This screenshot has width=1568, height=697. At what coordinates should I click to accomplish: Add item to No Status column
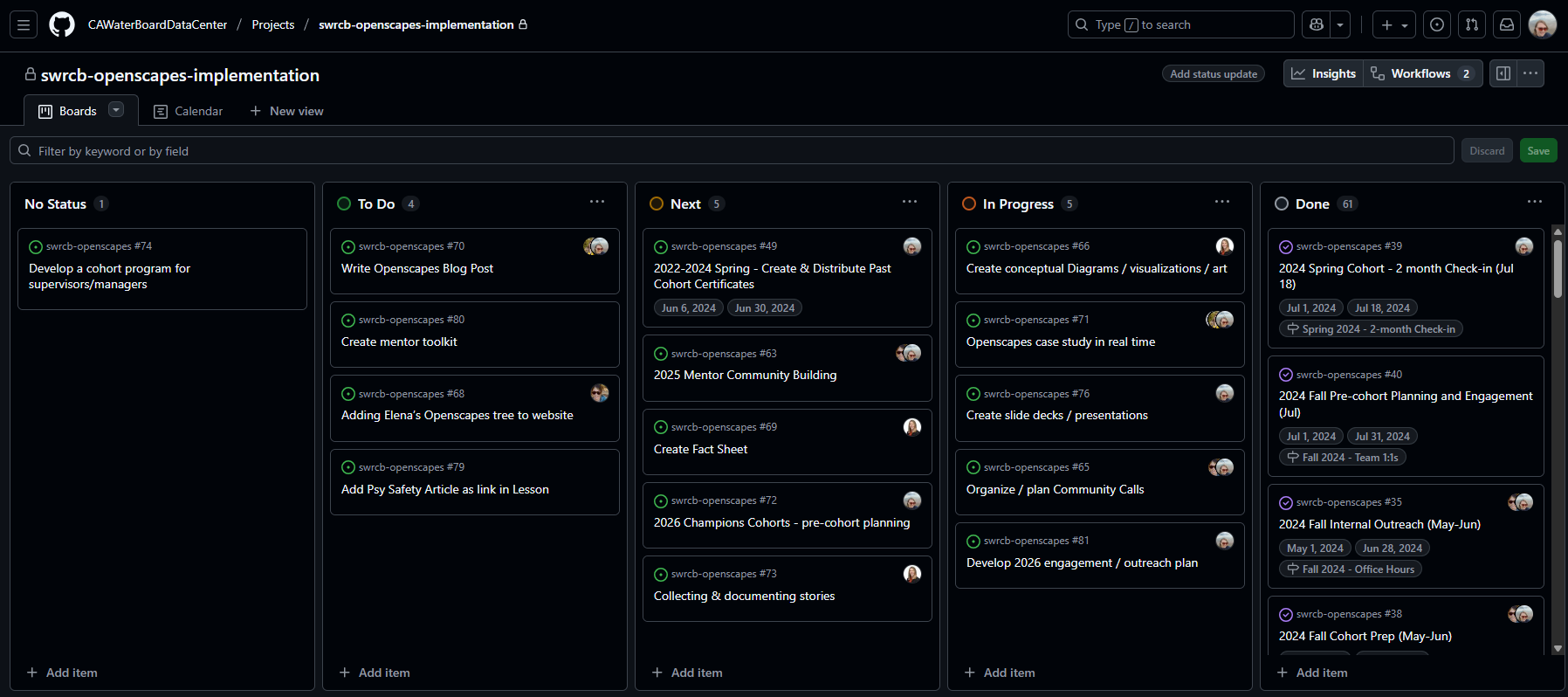pyautogui.click(x=62, y=673)
